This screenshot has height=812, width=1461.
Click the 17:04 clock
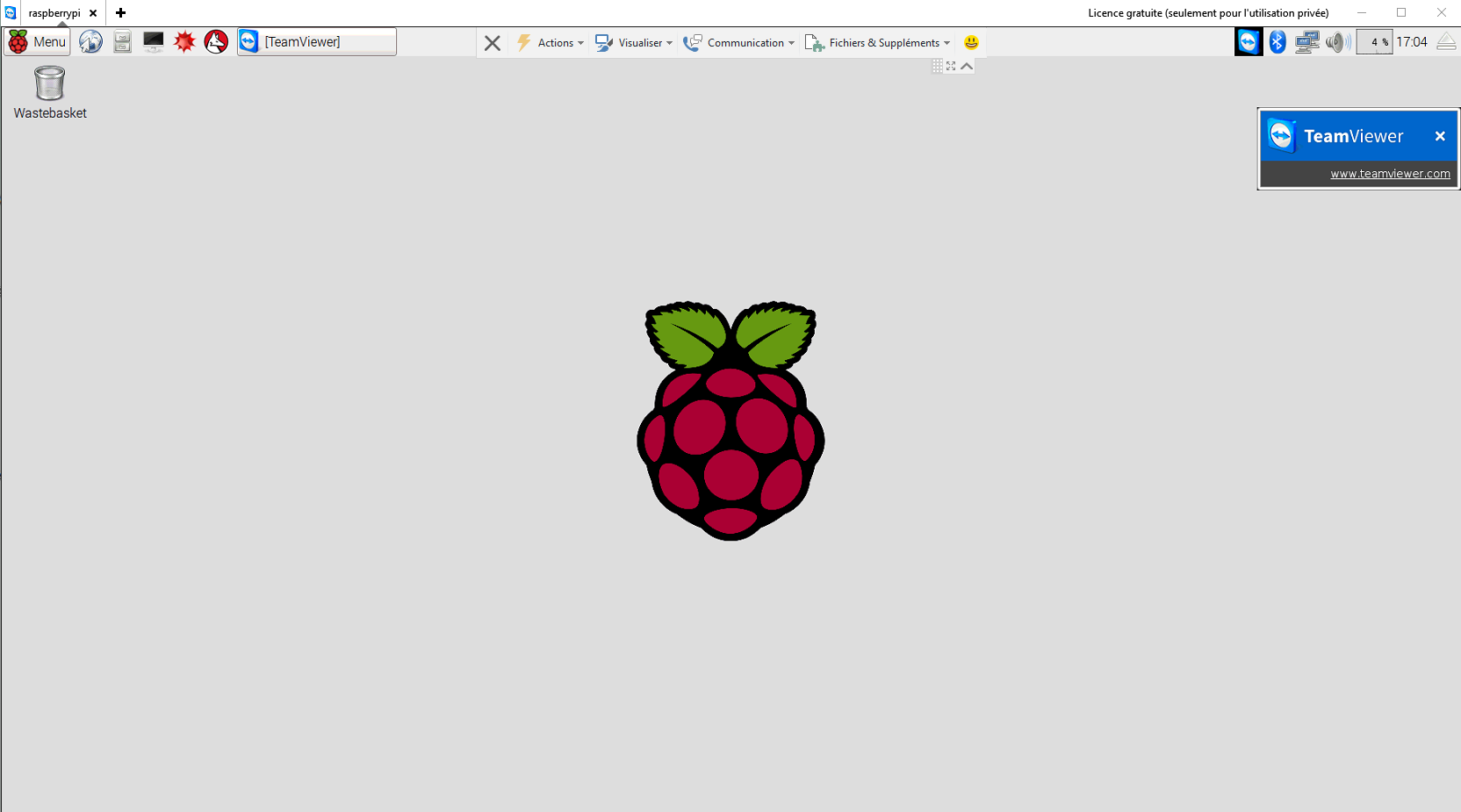(x=1412, y=41)
